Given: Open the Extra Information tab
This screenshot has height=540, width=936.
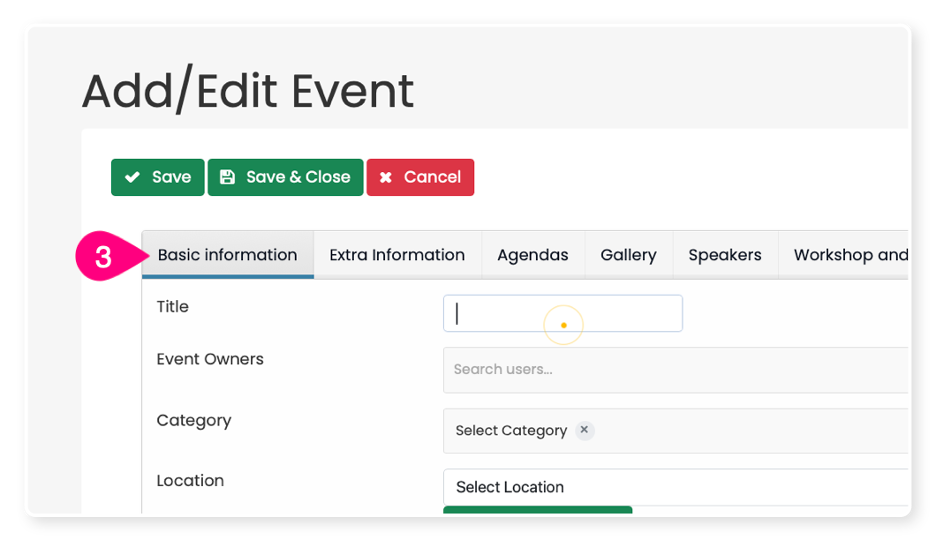Looking at the screenshot, I should pos(397,255).
